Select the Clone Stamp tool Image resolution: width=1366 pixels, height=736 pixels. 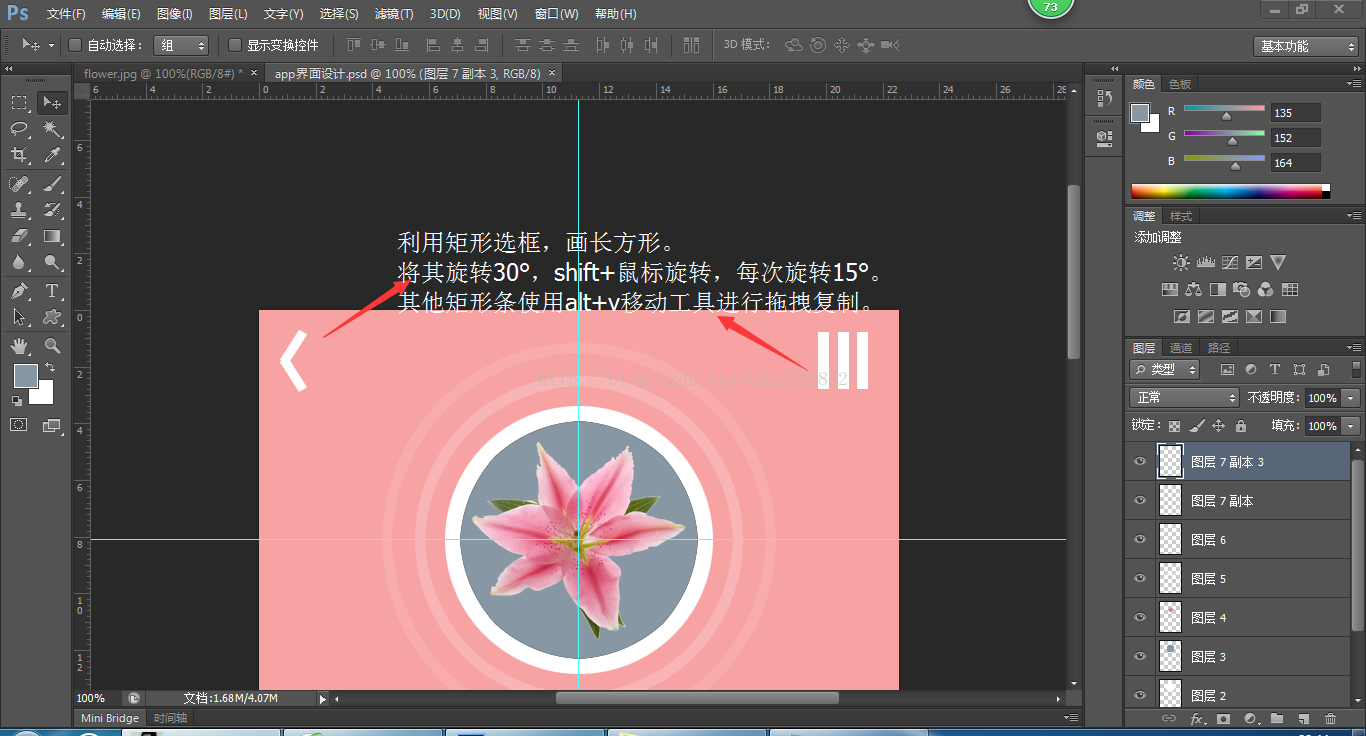click(x=19, y=210)
